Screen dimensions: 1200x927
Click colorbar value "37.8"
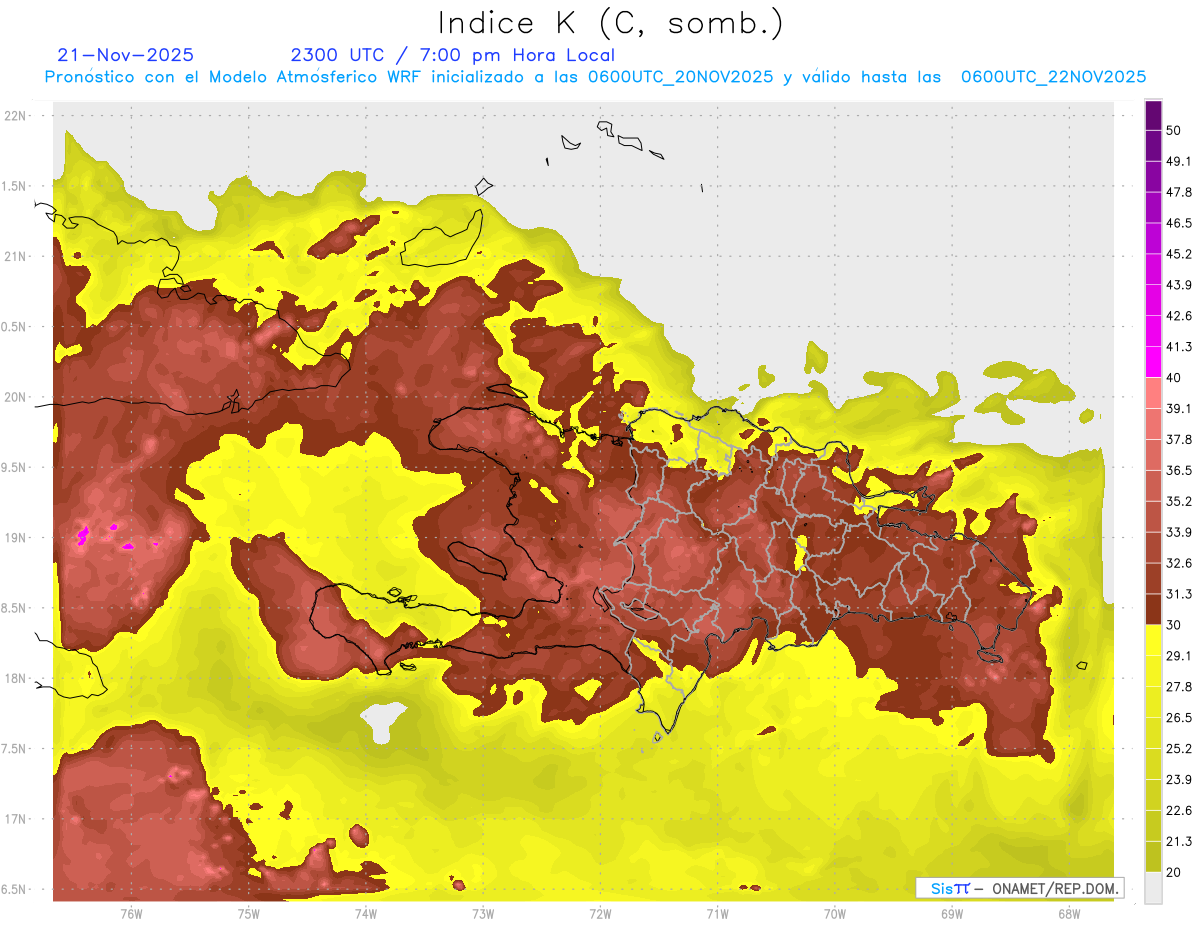tap(1179, 439)
